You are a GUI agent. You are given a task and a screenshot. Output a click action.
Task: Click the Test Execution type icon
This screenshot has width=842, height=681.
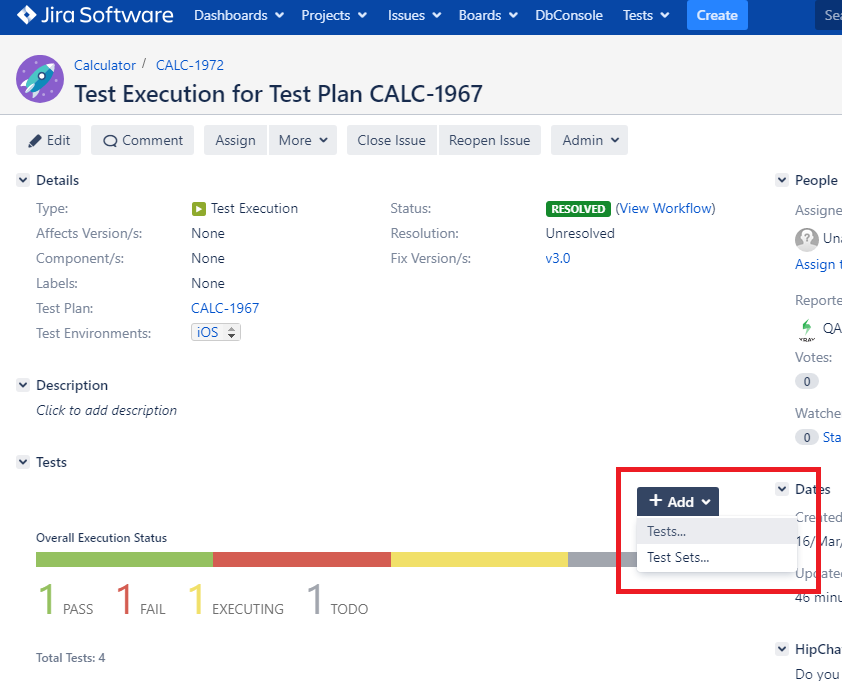pyautogui.click(x=199, y=209)
